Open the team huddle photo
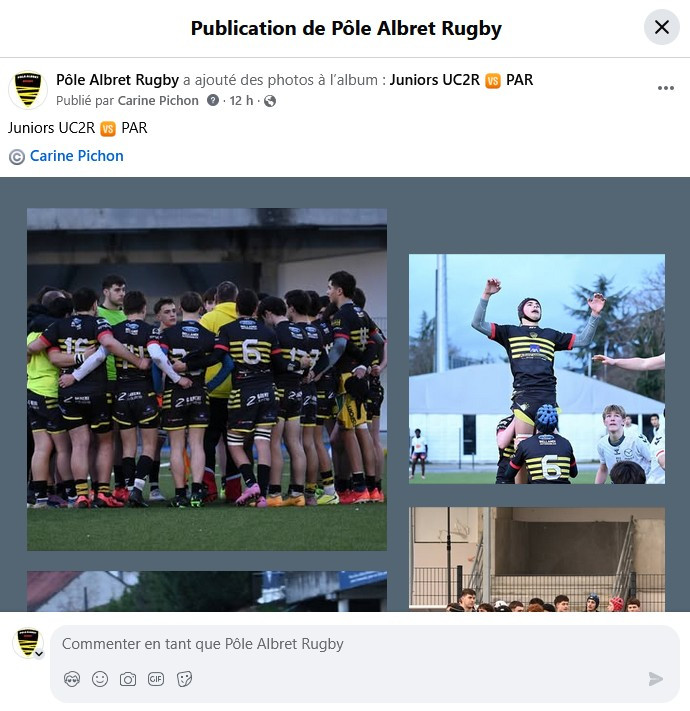The height and width of the screenshot is (711, 690). (x=207, y=380)
